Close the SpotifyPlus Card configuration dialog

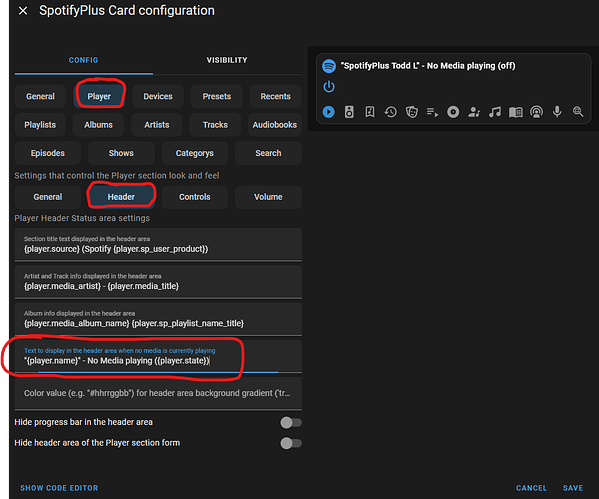point(23,11)
